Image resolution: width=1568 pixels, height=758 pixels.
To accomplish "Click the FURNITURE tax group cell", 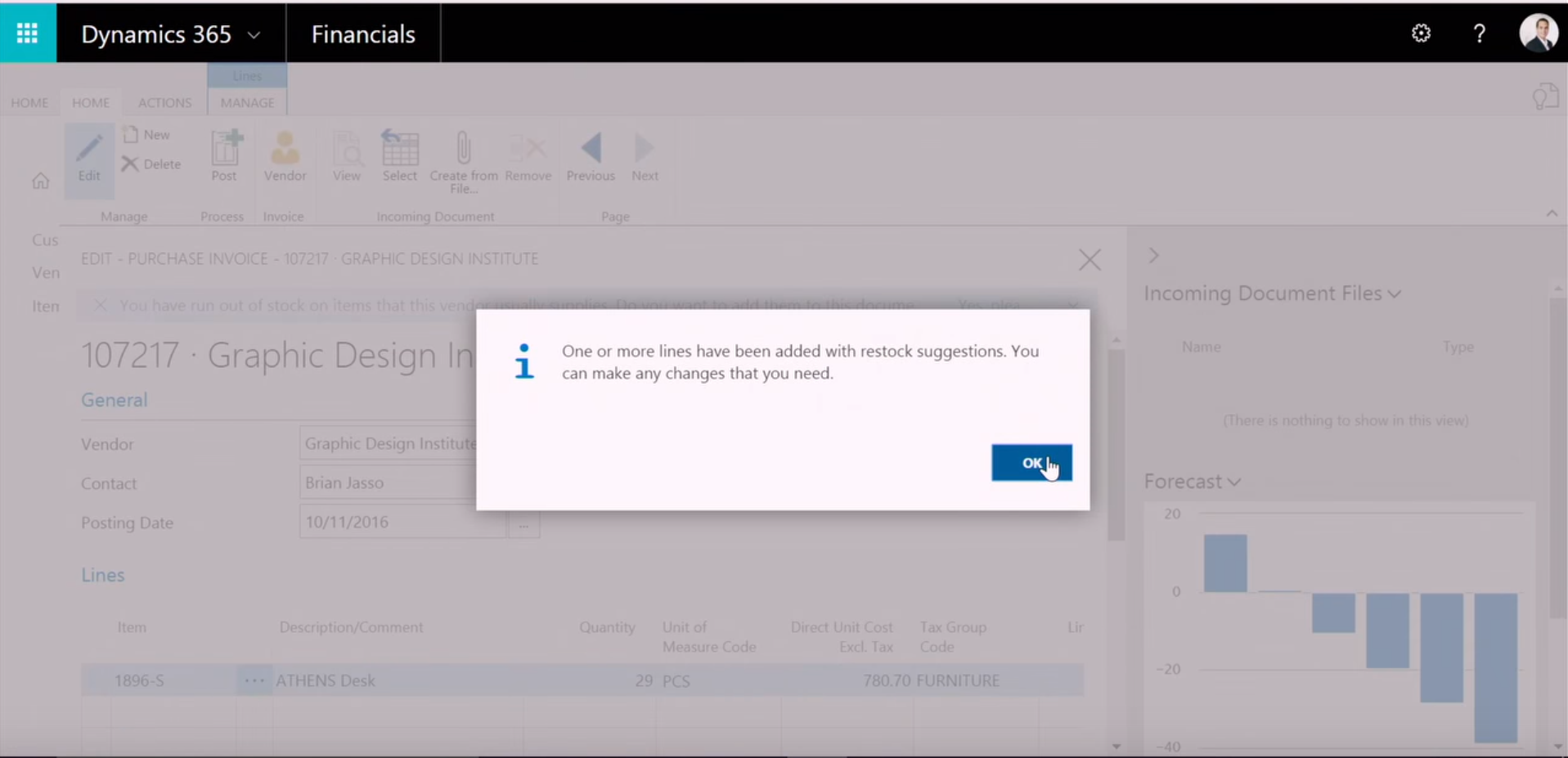I will coord(977,680).
